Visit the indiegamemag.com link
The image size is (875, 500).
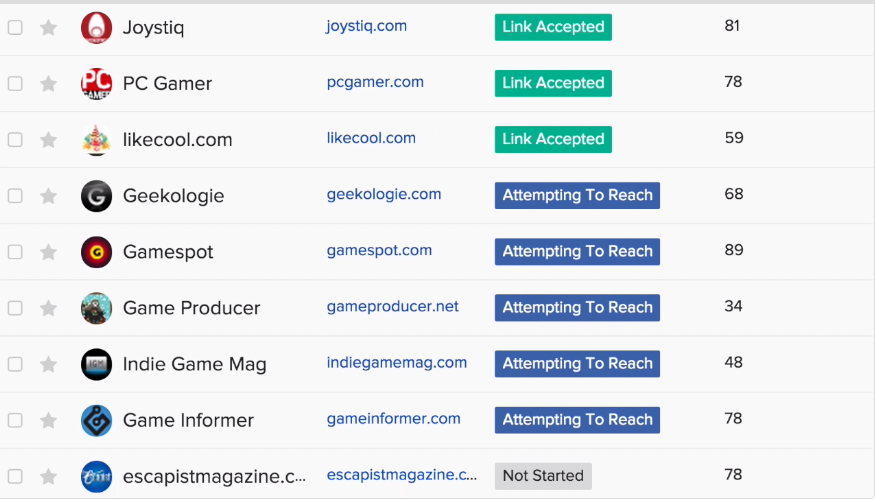point(397,363)
